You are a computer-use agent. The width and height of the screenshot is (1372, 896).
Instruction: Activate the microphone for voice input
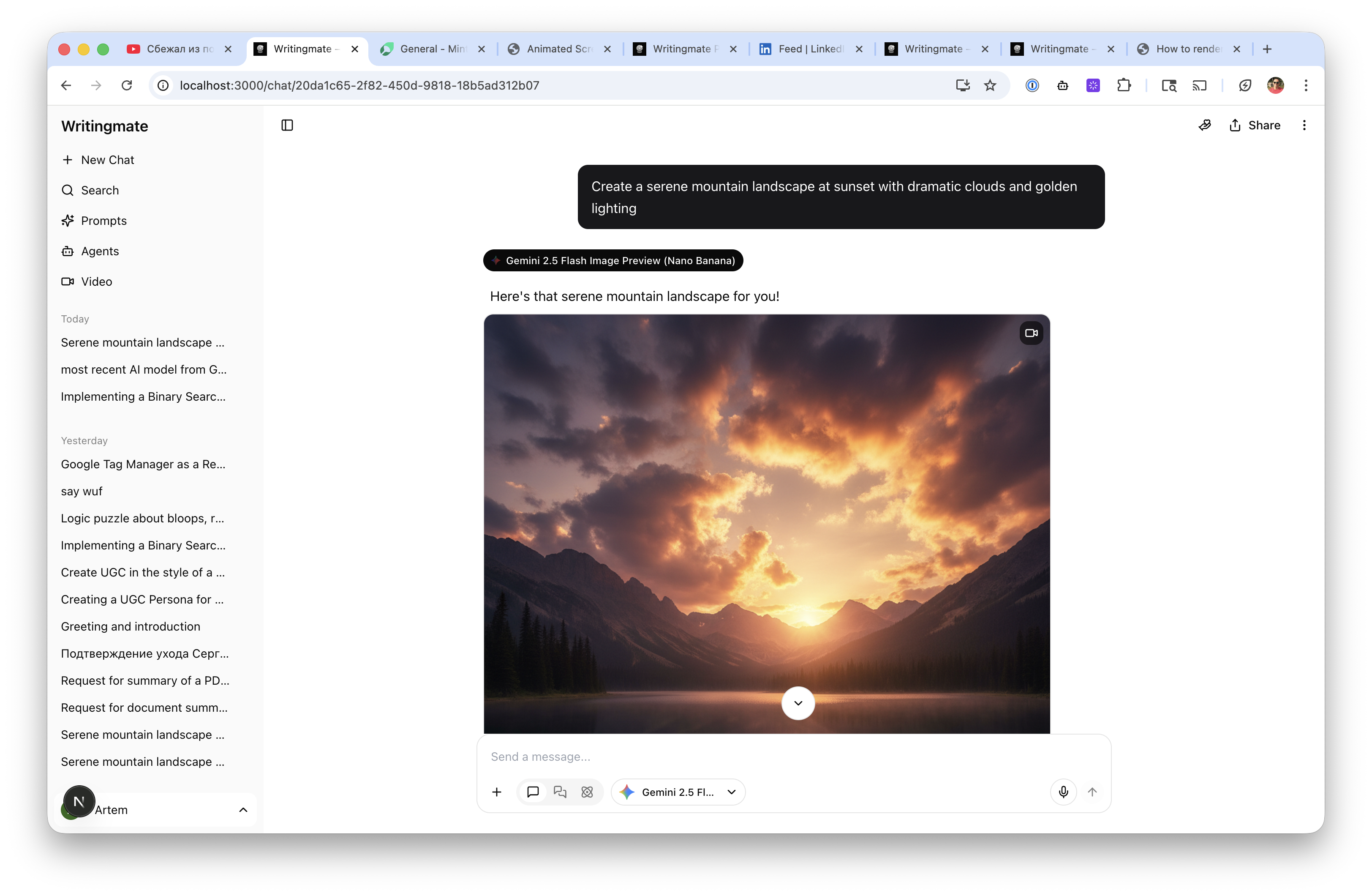tap(1063, 792)
